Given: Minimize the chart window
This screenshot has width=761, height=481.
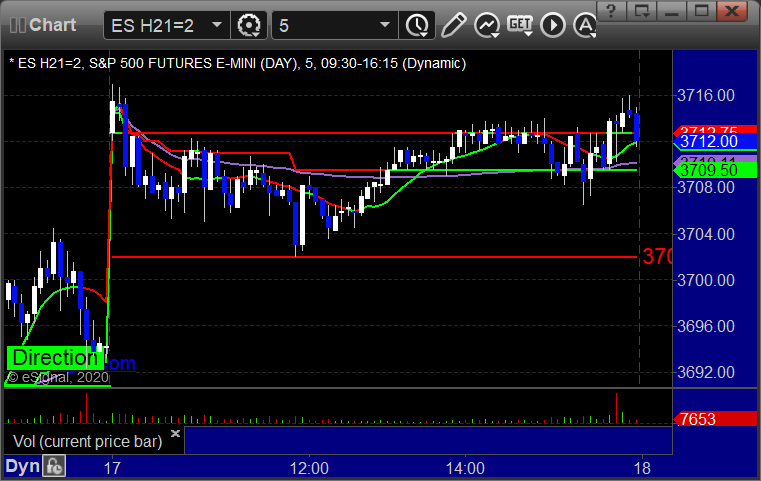Looking at the screenshot, I should [x=672, y=11].
